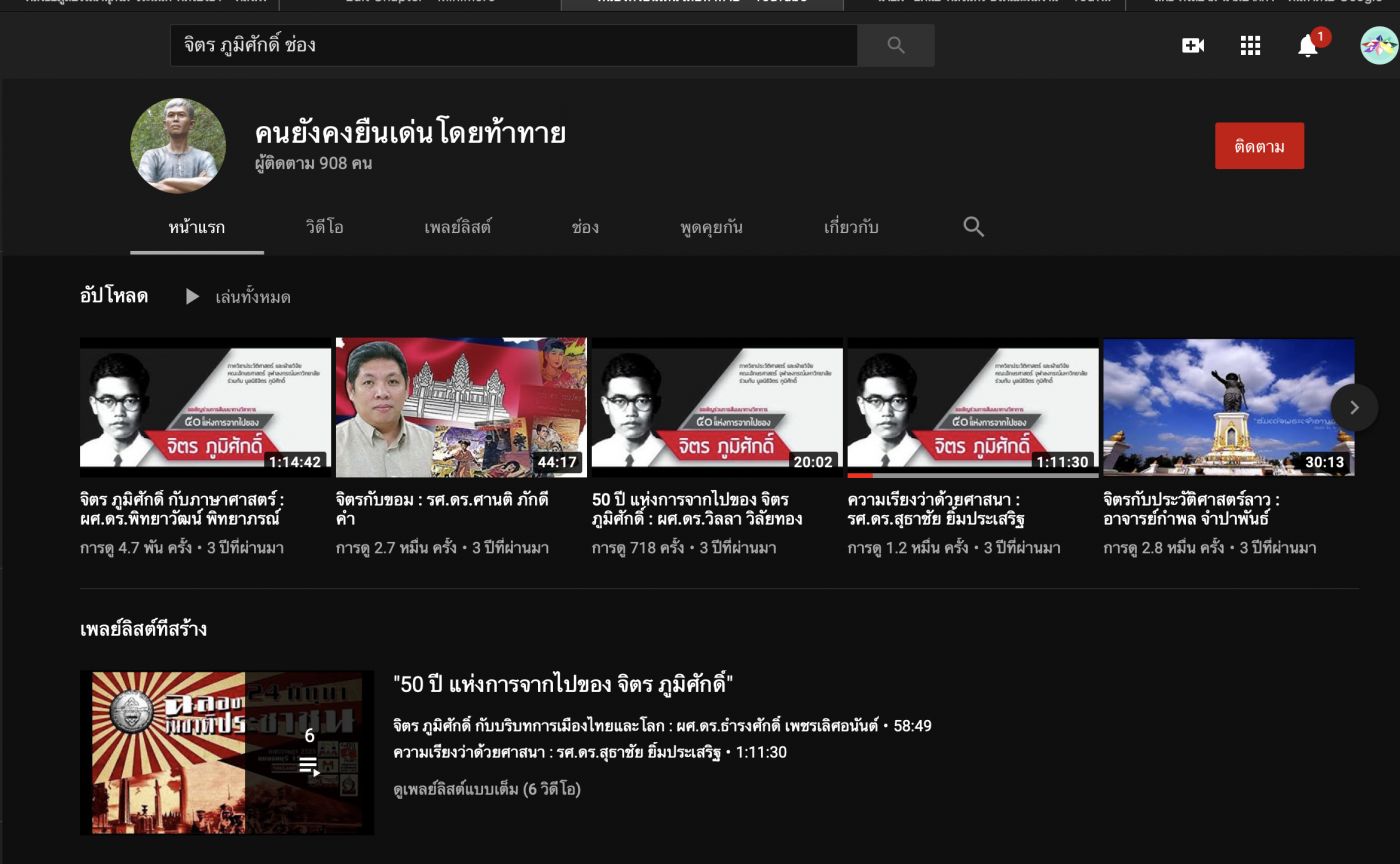Click the playlist queue icon on thumbnail
This screenshot has height=864, width=1400.
pos(309,766)
